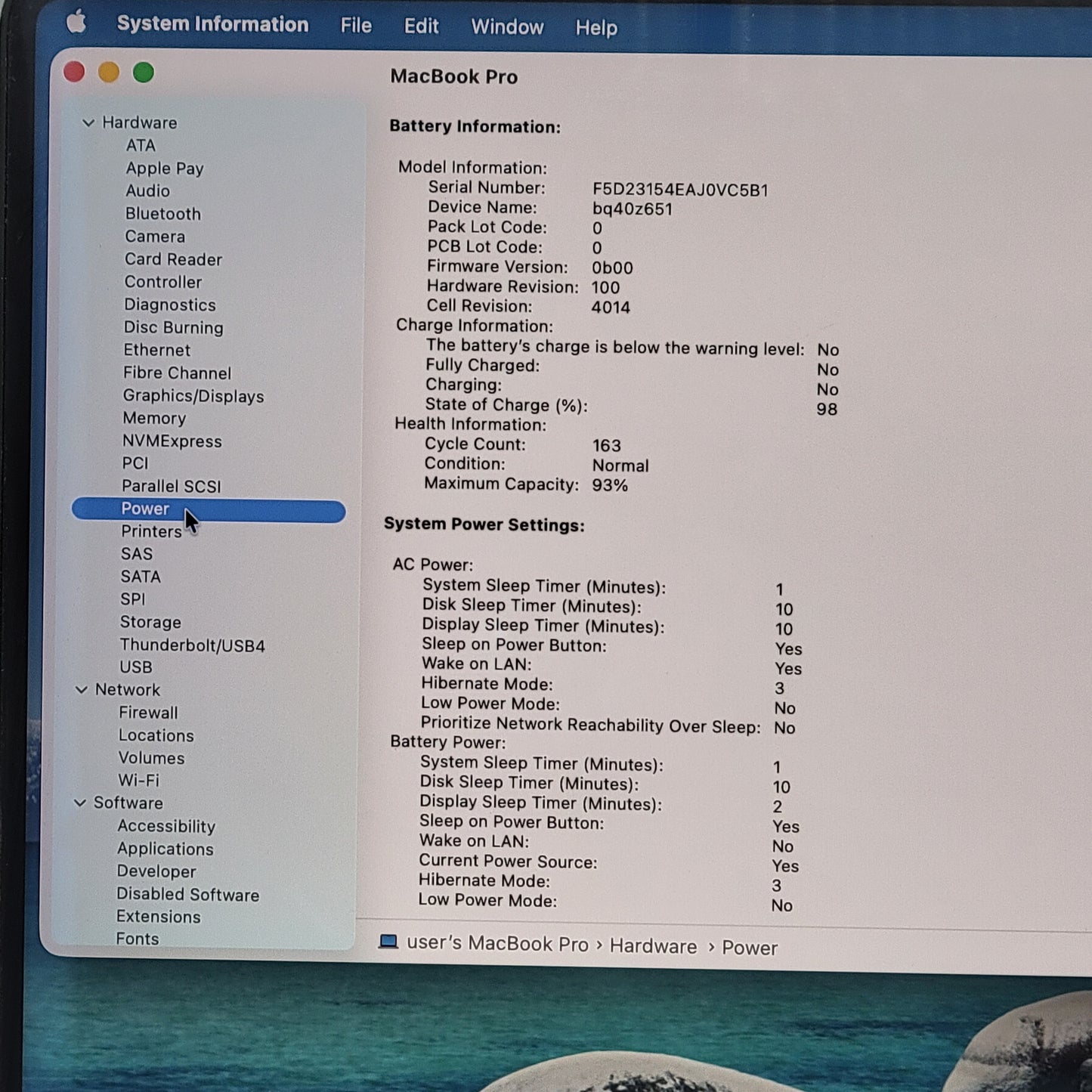Collapse the Network section chevron

coord(82,689)
